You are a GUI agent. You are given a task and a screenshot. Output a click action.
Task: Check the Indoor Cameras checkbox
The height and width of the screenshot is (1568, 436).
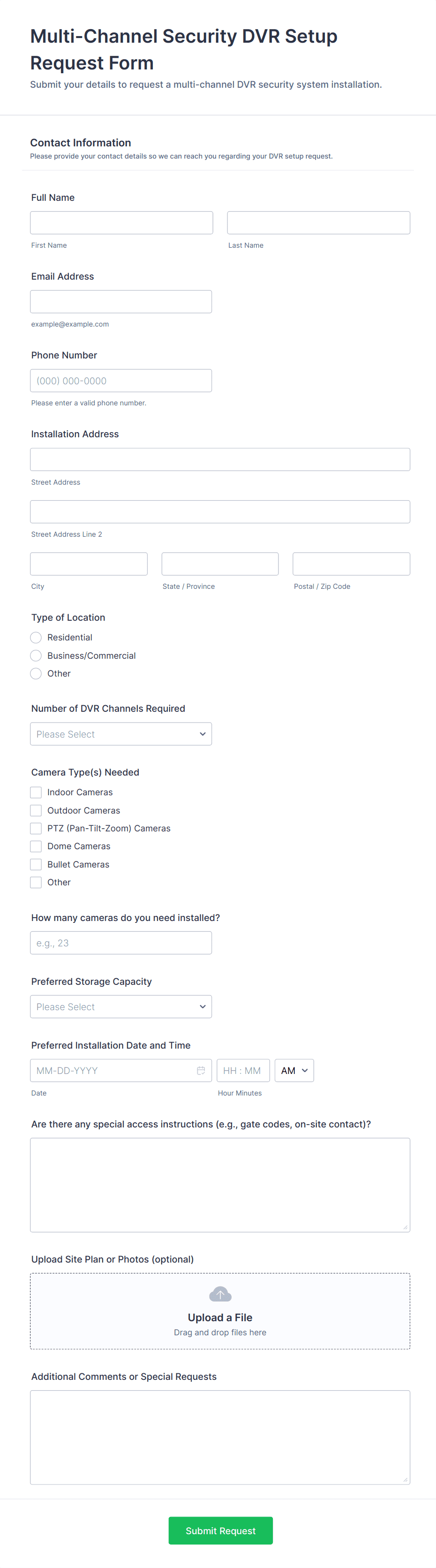tap(36, 792)
